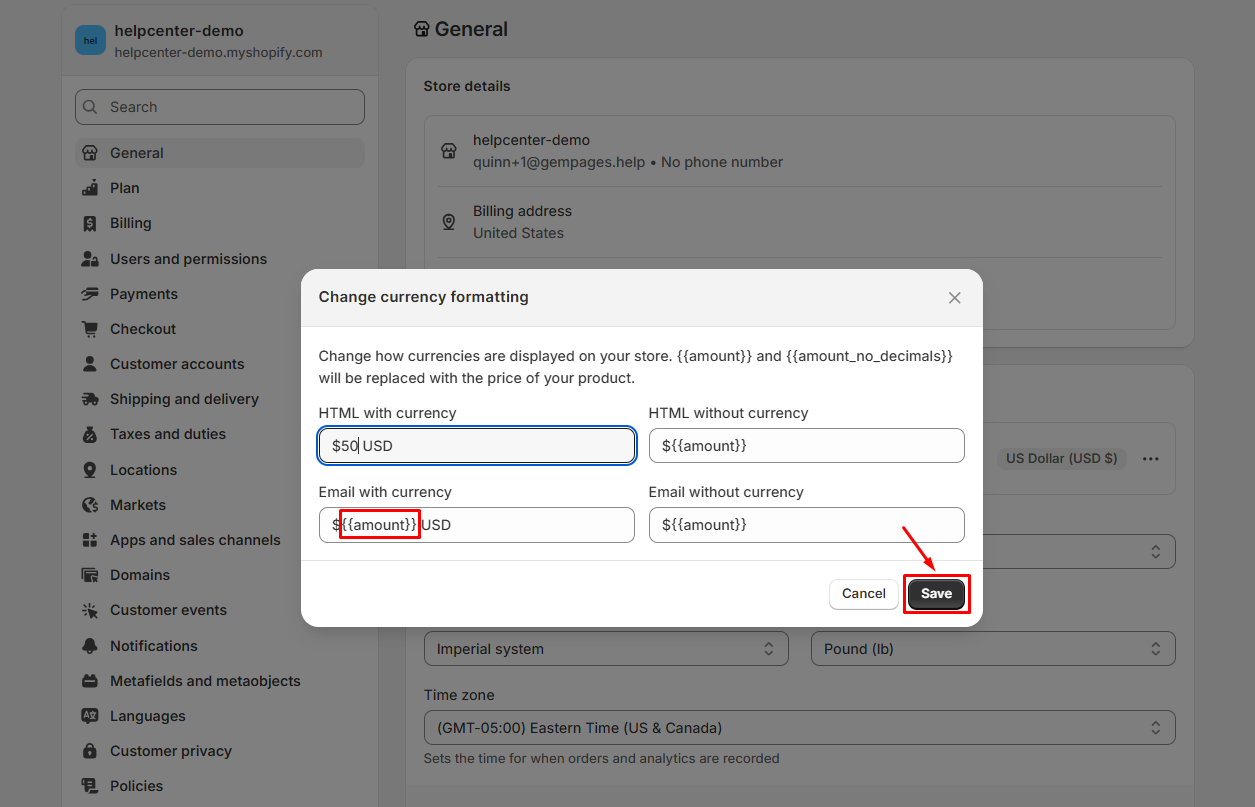This screenshot has height=807, width=1255.
Task: Click the Cancel button
Action: (x=863, y=594)
